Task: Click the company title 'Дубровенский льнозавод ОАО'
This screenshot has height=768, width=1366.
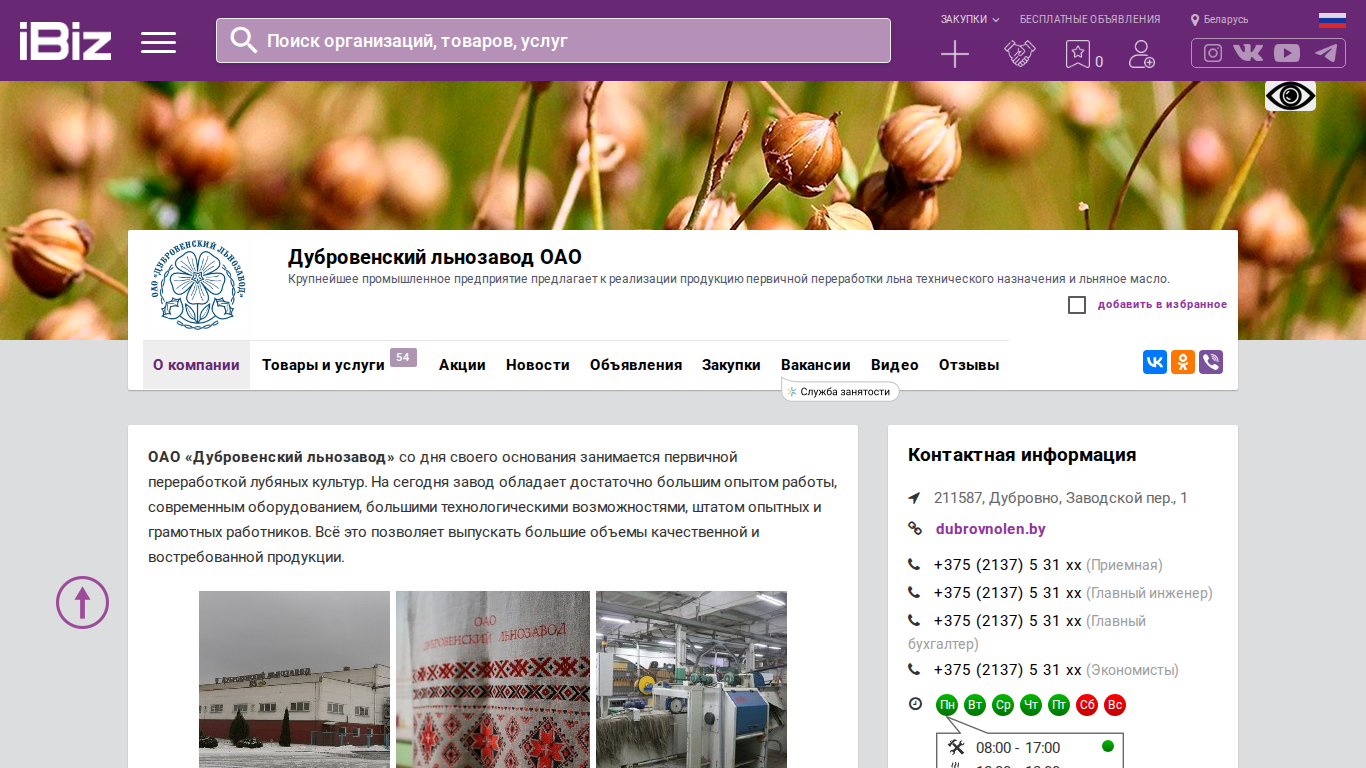Action: pos(435,257)
